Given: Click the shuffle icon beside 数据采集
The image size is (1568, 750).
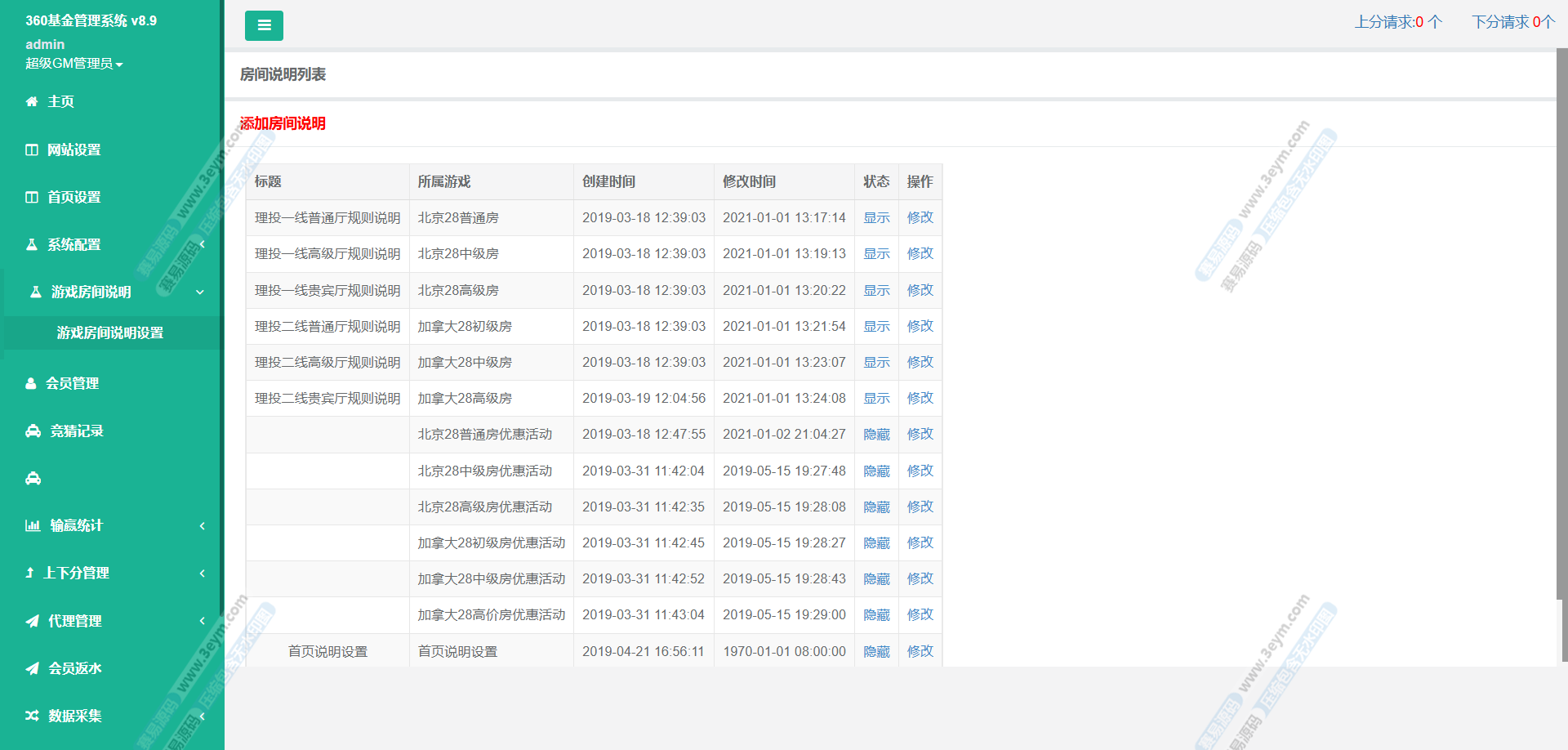Looking at the screenshot, I should click(33, 716).
